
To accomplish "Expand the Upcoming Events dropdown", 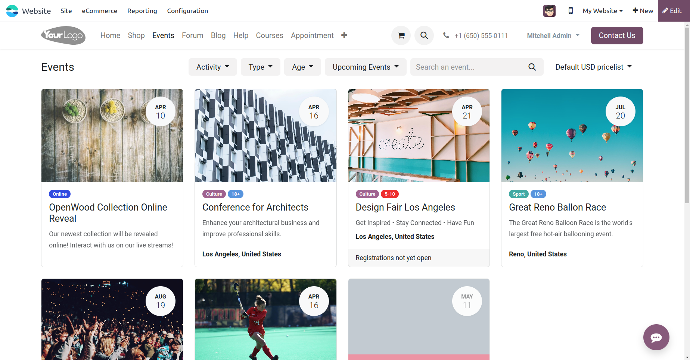I will [365, 67].
